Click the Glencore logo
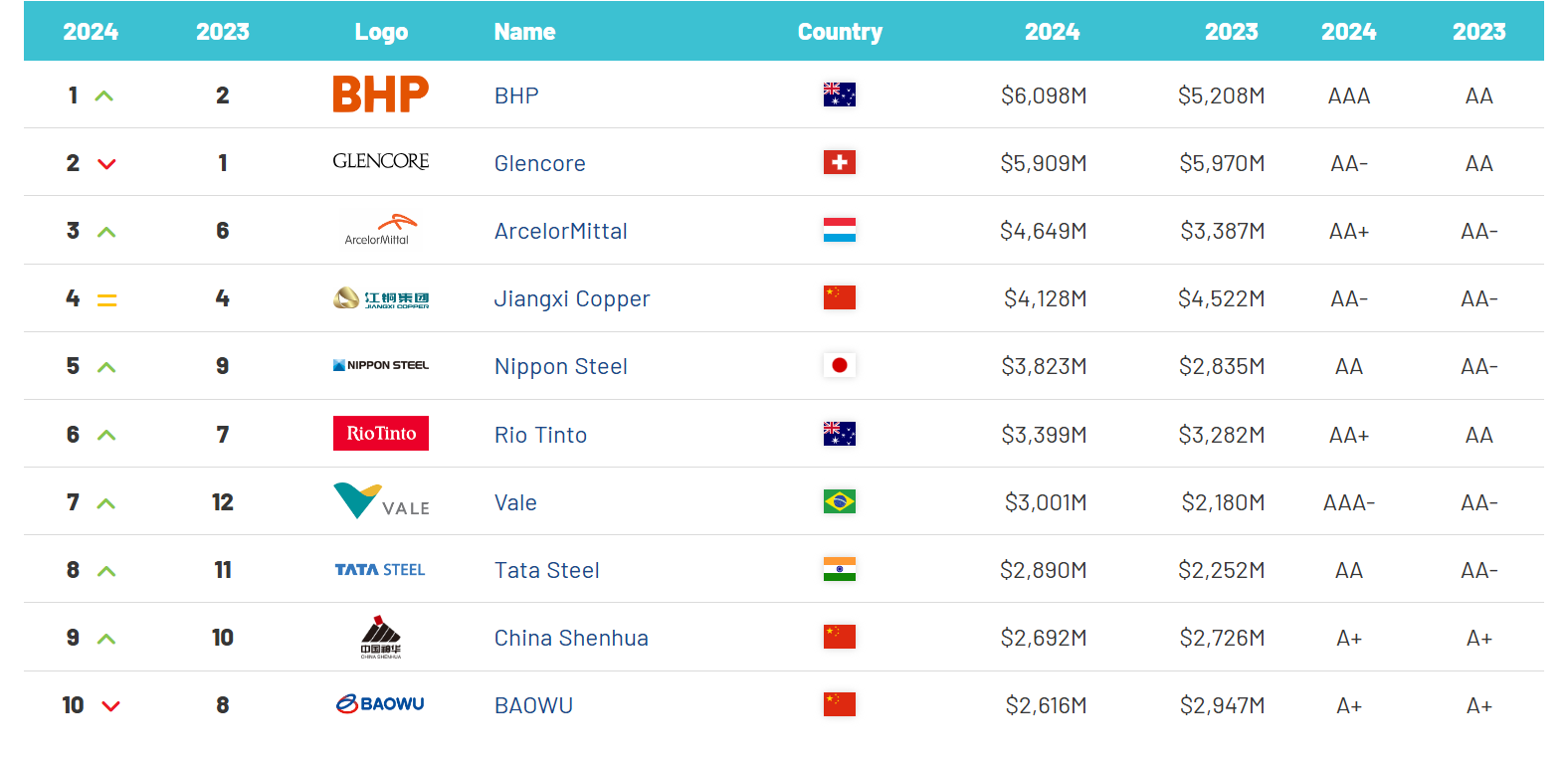This screenshot has height=764, width=1568. 380,161
